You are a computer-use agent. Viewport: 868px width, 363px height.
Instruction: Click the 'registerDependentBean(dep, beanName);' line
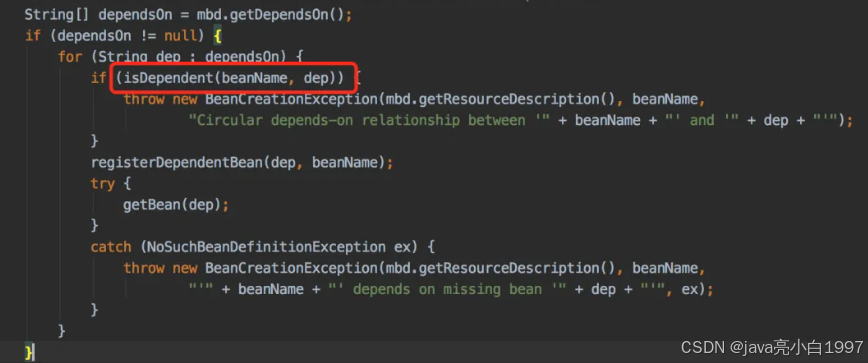(242, 163)
